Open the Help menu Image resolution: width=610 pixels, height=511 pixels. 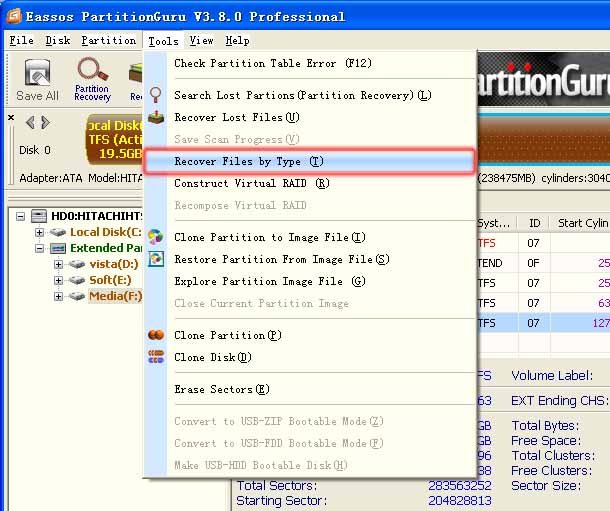click(237, 40)
